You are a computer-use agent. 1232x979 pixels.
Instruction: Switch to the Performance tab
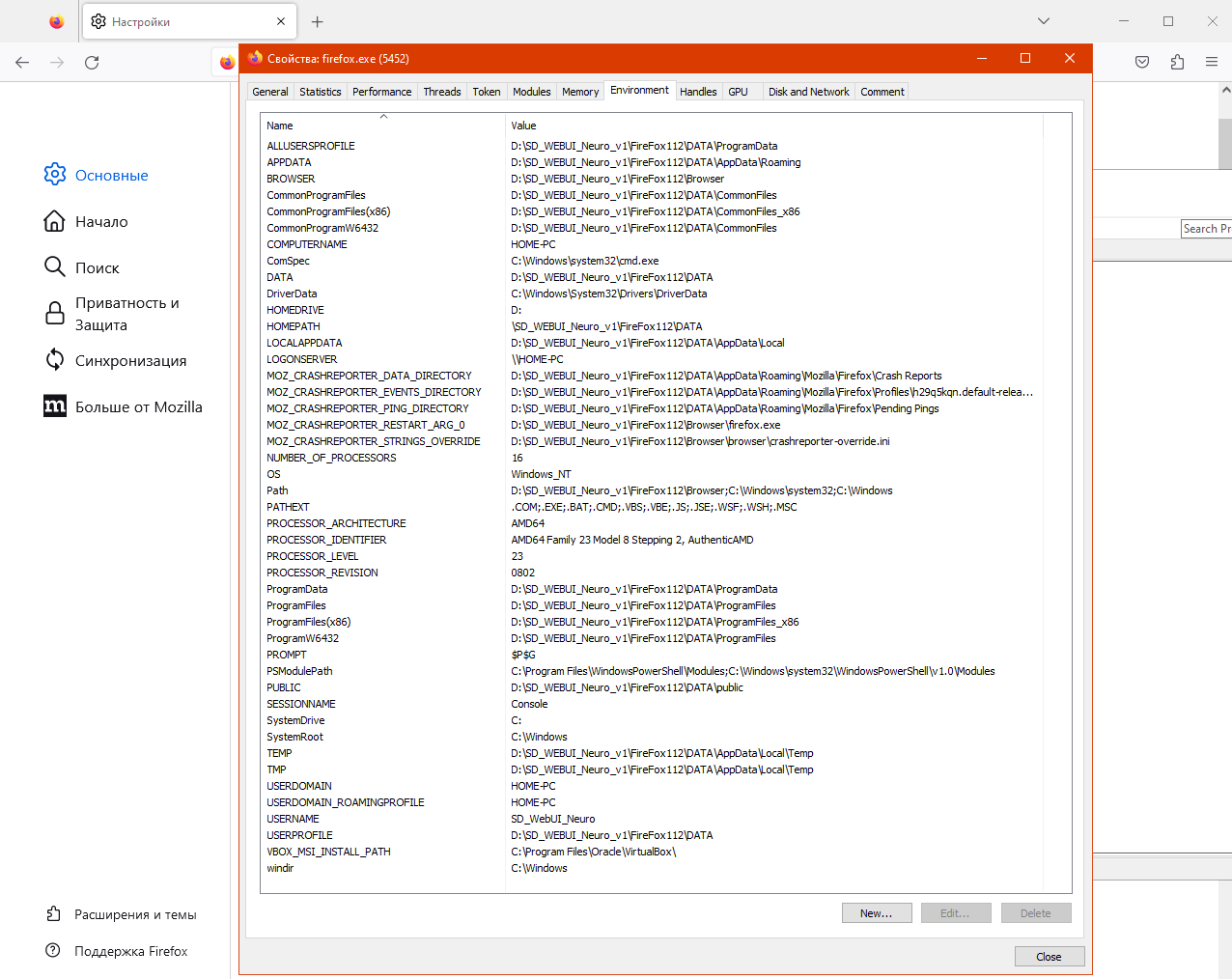(382, 92)
